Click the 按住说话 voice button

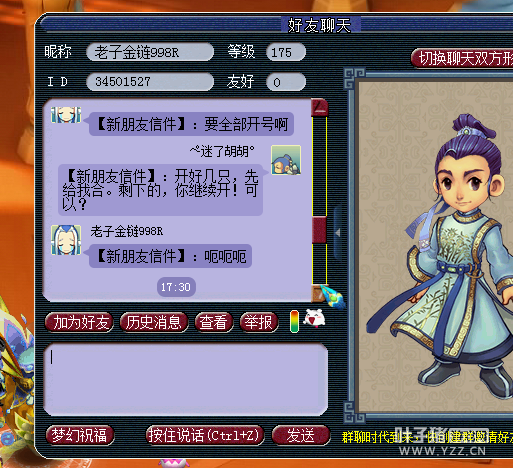(205, 435)
